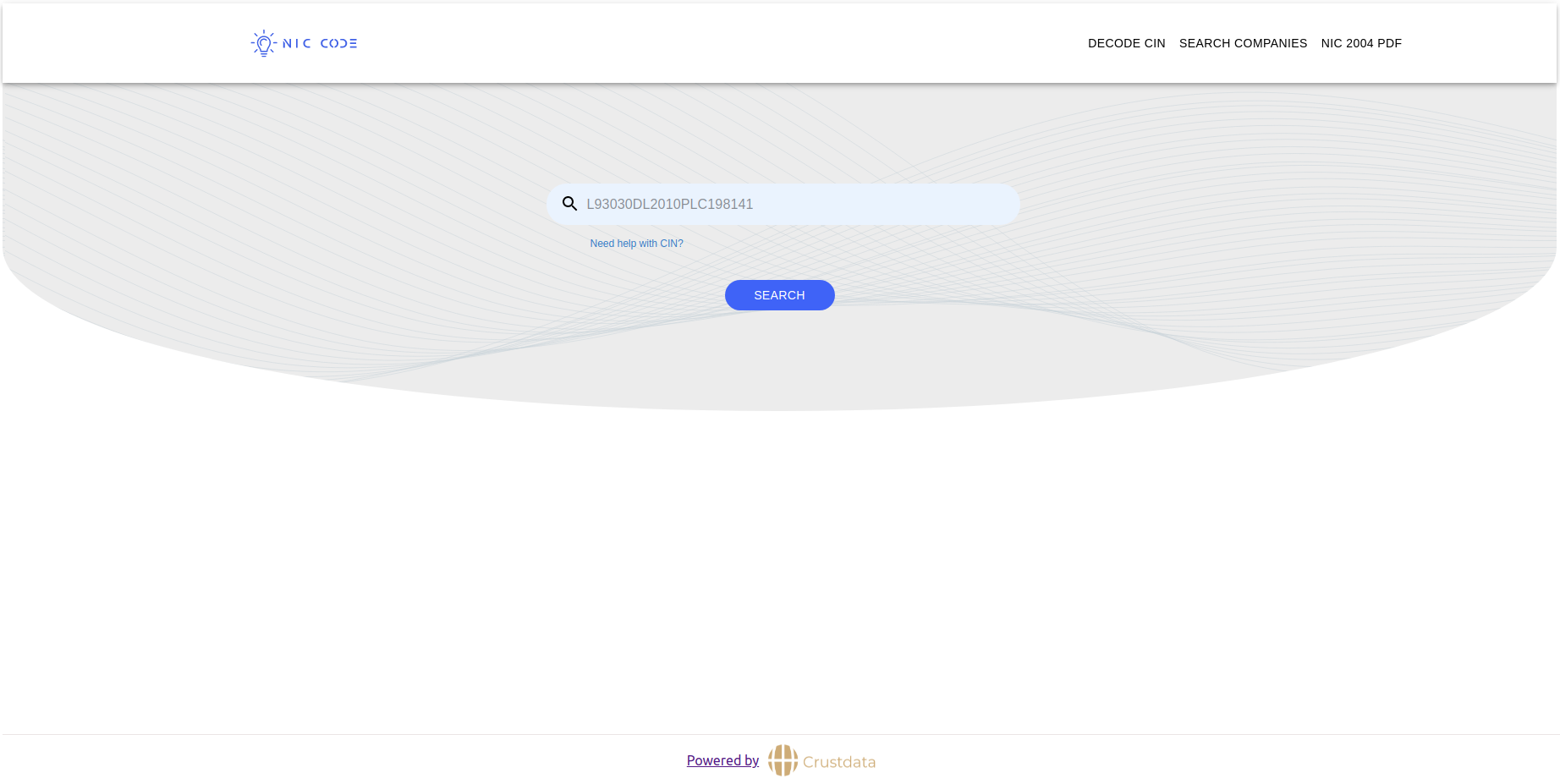Click the placeholder CIN L93030DL2010PLC198141
Screen dimensions: 1560x784
coord(669,204)
